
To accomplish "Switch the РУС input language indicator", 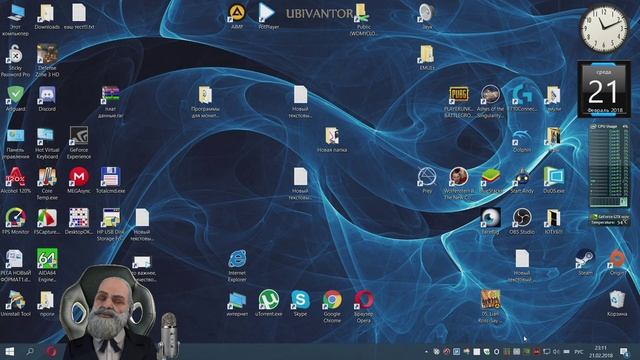I will [578, 351].
